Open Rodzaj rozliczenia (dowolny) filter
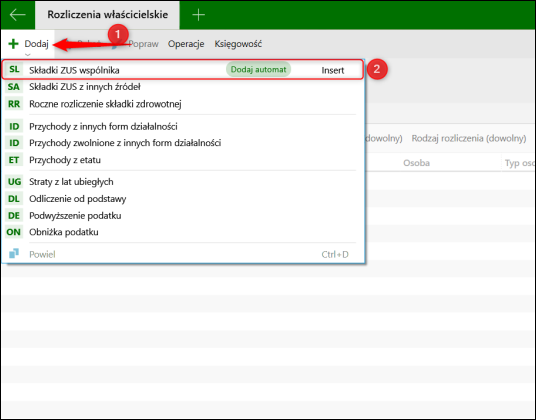 469,138
